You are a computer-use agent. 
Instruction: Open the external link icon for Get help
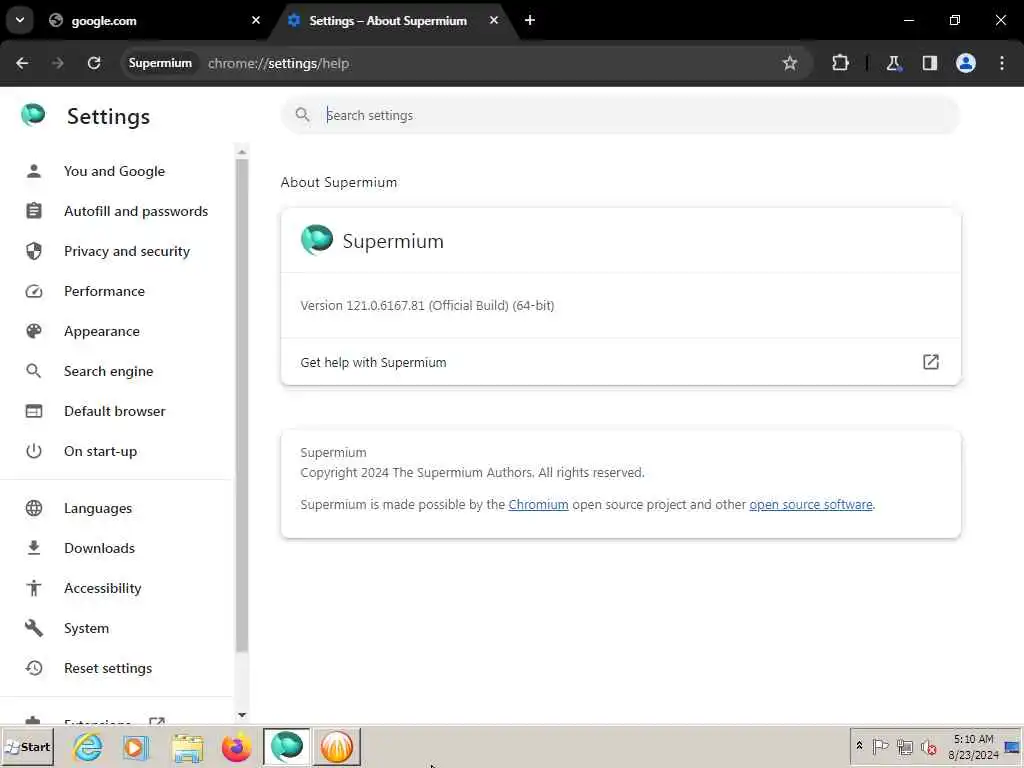[931, 362]
